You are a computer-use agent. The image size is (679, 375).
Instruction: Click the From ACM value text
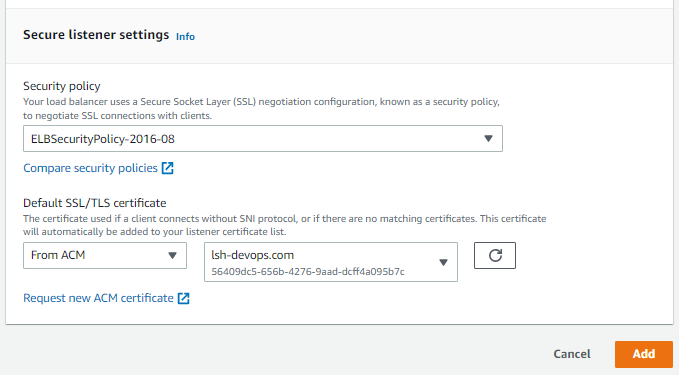point(58,255)
